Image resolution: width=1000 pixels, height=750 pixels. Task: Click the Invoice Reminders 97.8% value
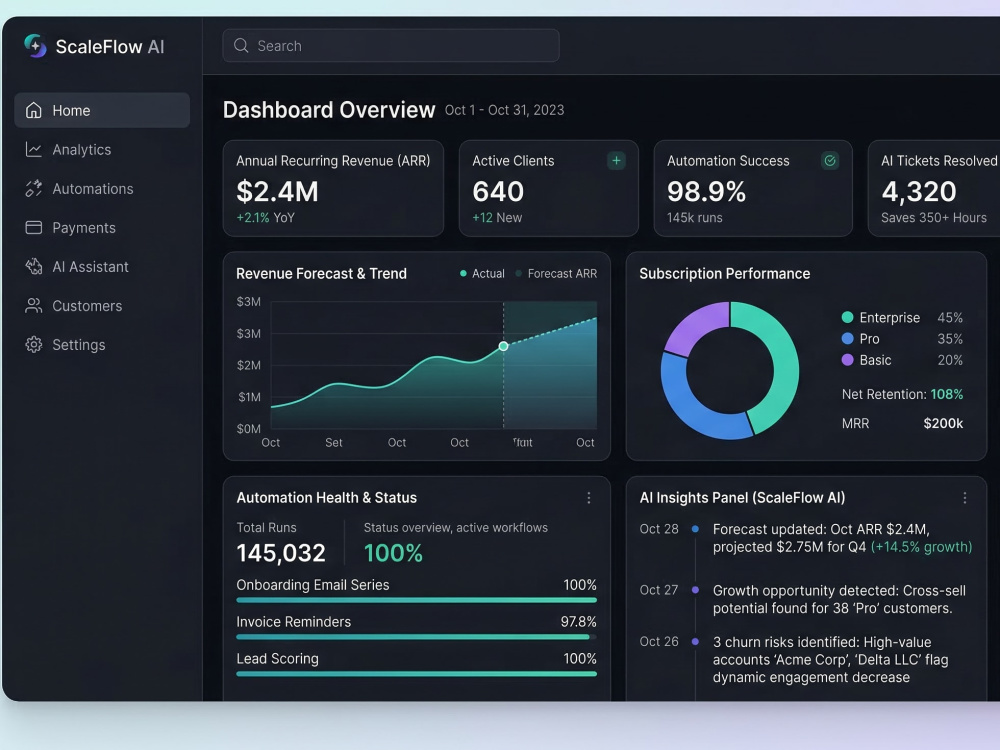pos(578,622)
